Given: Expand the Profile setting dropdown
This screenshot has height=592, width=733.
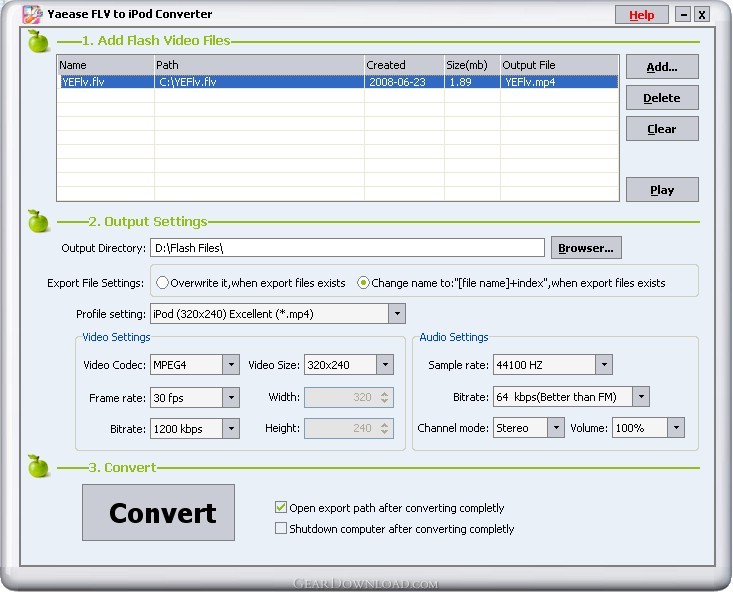Looking at the screenshot, I should coord(396,314).
